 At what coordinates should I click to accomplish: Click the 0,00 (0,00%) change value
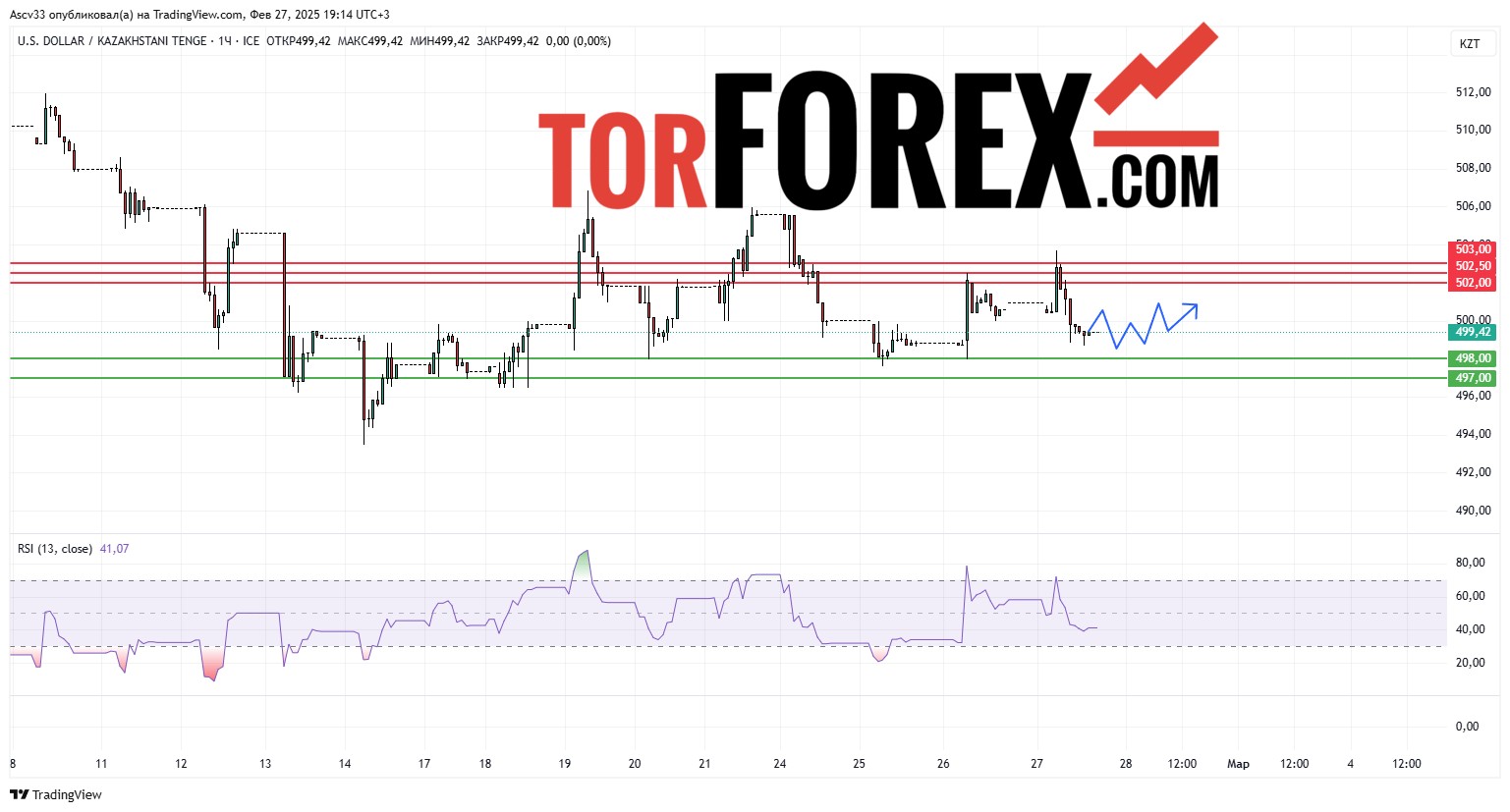point(578,41)
